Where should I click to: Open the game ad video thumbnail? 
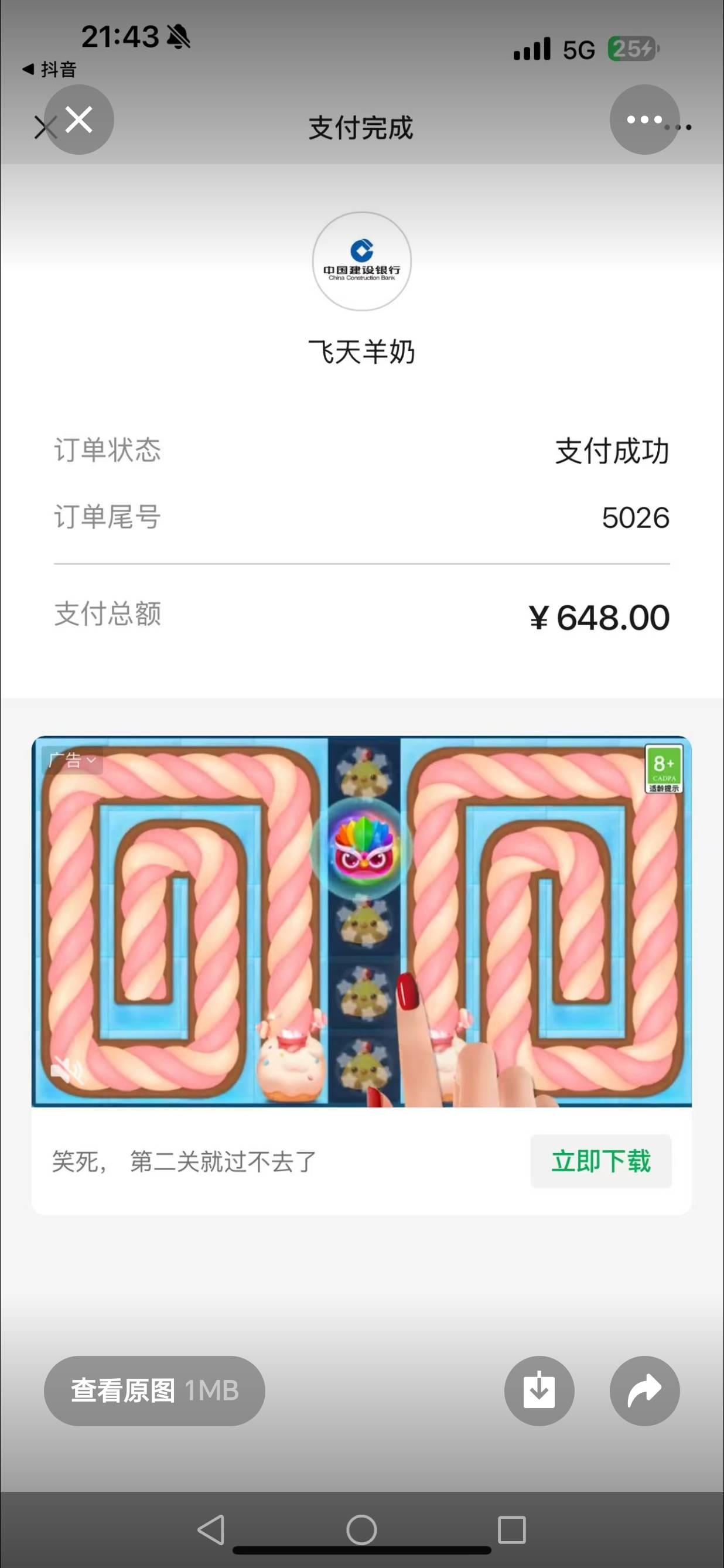361,921
